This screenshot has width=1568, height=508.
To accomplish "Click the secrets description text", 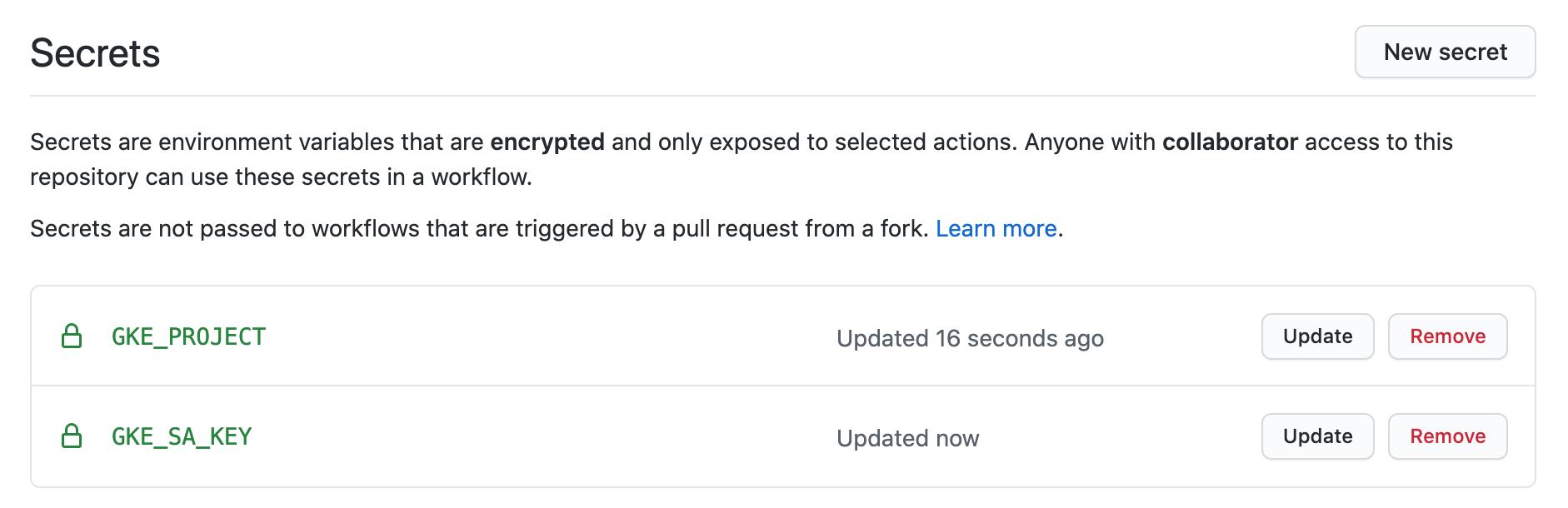I will pyautogui.click(x=583, y=158).
